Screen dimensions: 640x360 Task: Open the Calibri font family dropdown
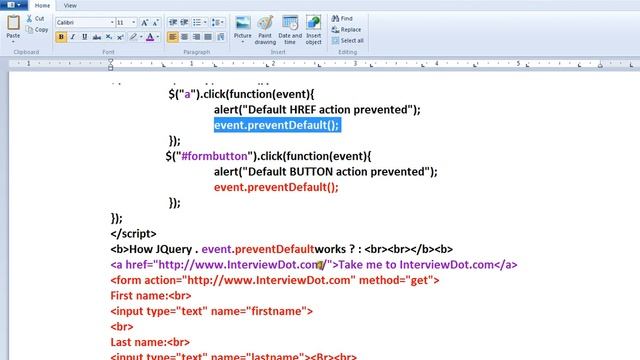click(112, 22)
